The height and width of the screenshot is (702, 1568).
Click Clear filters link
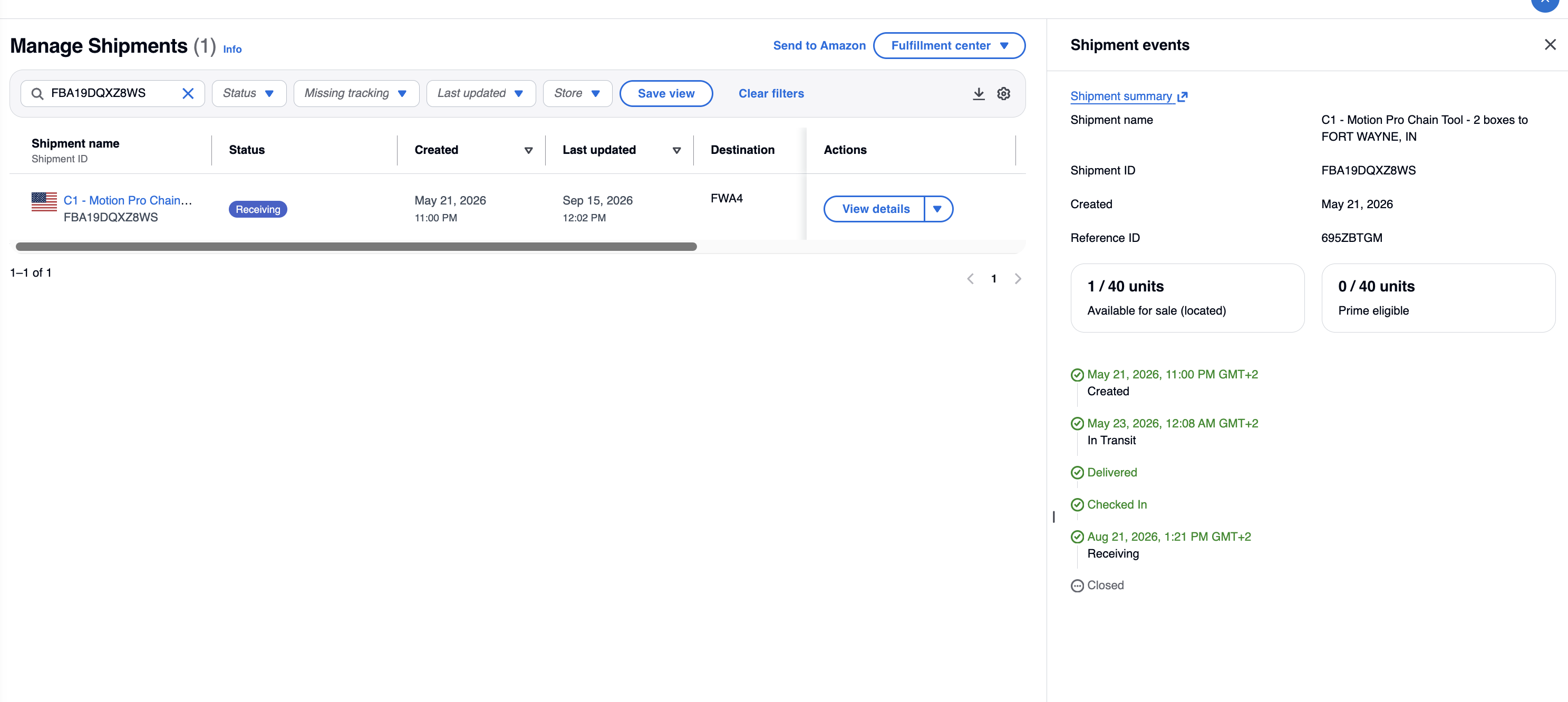coord(771,94)
